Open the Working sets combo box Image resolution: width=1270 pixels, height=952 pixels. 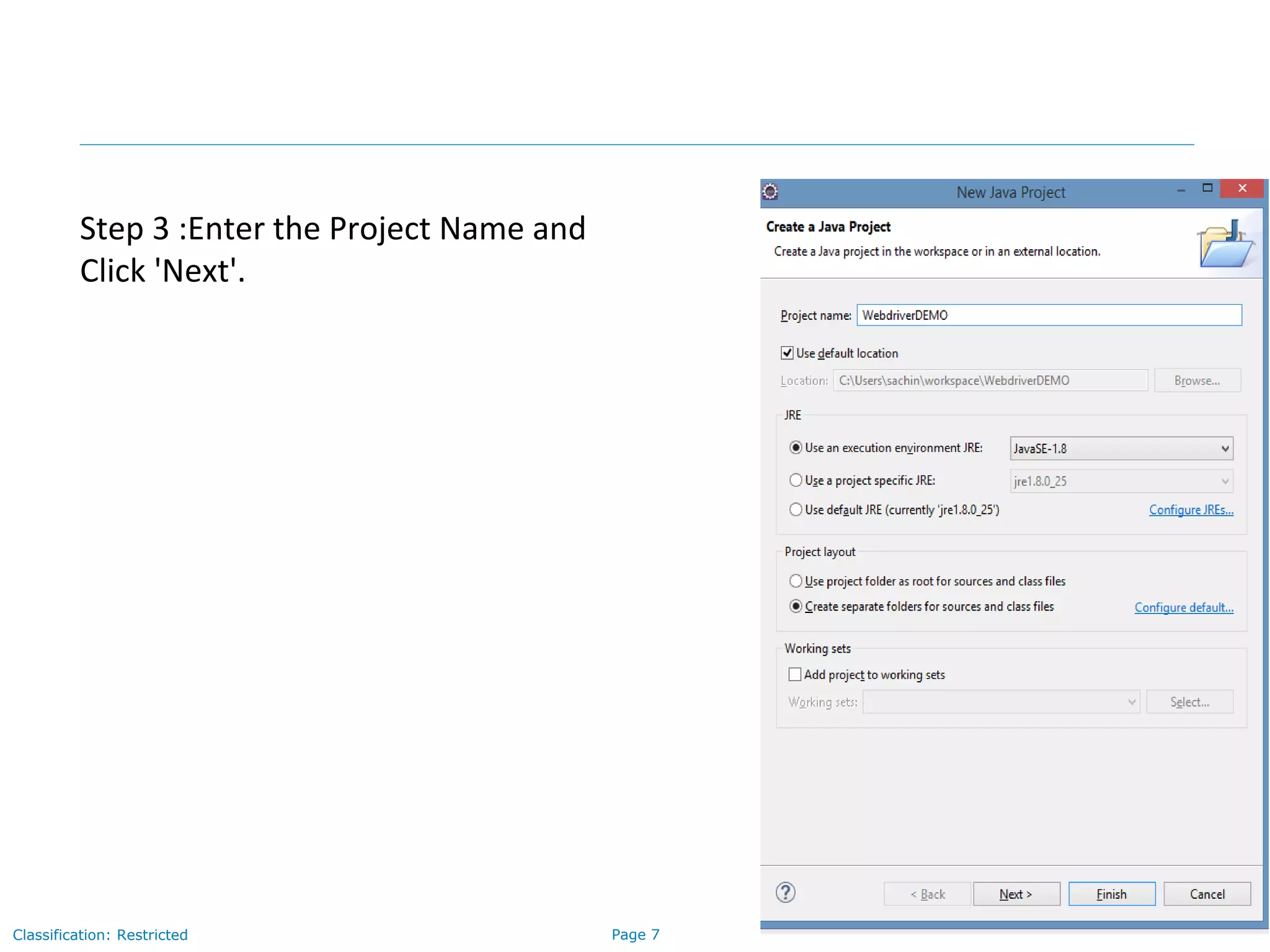(x=1001, y=702)
